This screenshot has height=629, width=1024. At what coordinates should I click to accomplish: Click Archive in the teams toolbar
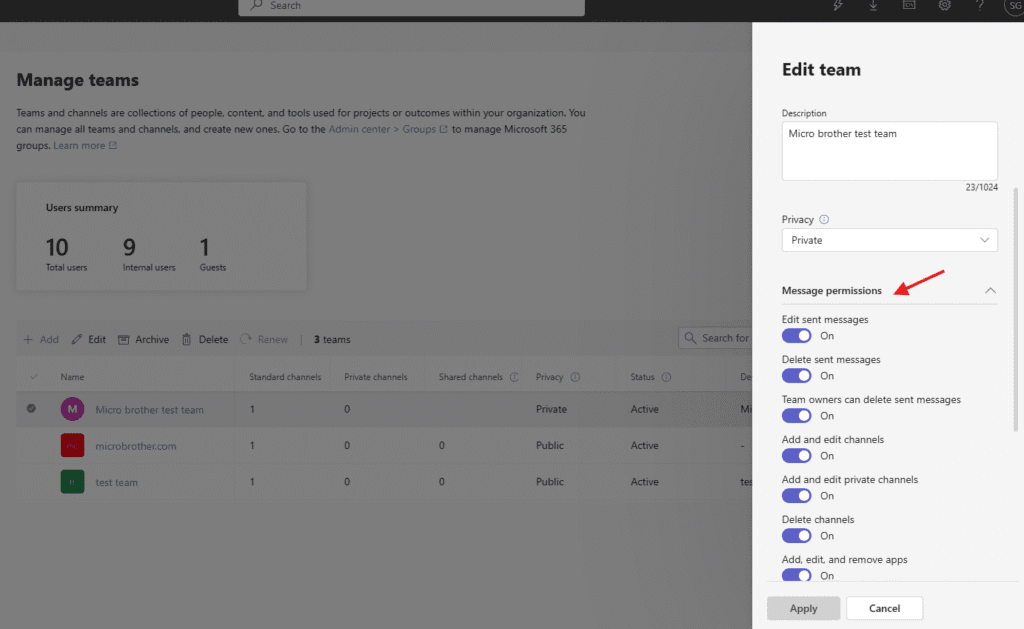click(143, 340)
